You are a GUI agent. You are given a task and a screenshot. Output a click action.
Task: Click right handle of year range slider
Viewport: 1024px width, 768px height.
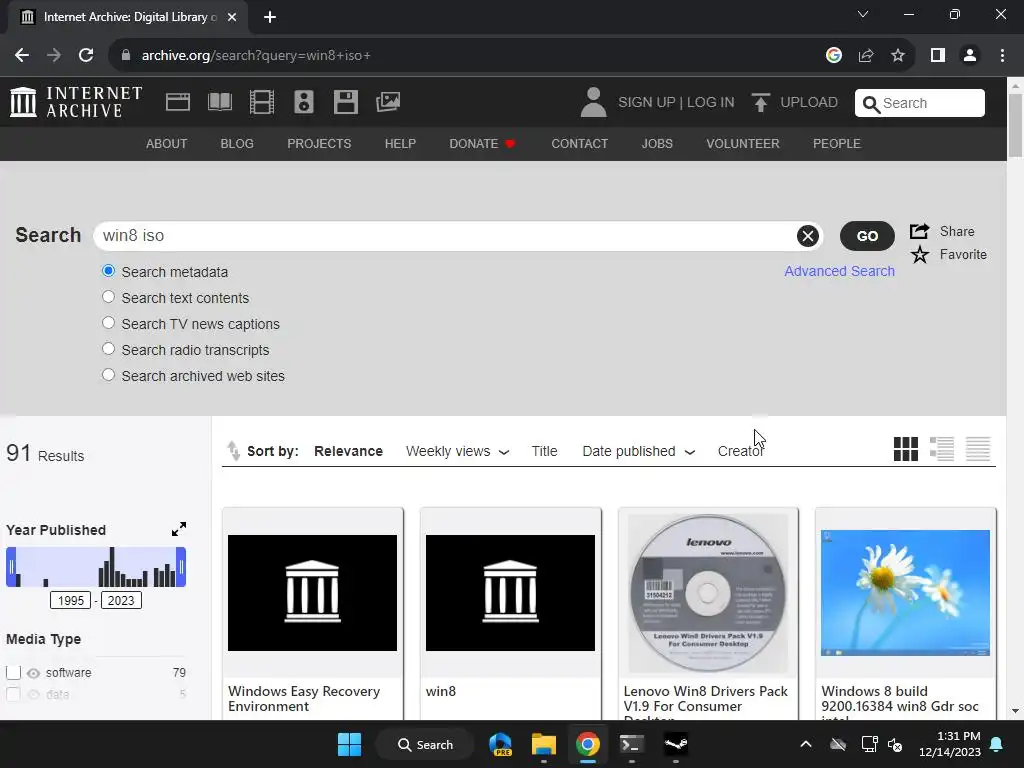[x=181, y=567]
